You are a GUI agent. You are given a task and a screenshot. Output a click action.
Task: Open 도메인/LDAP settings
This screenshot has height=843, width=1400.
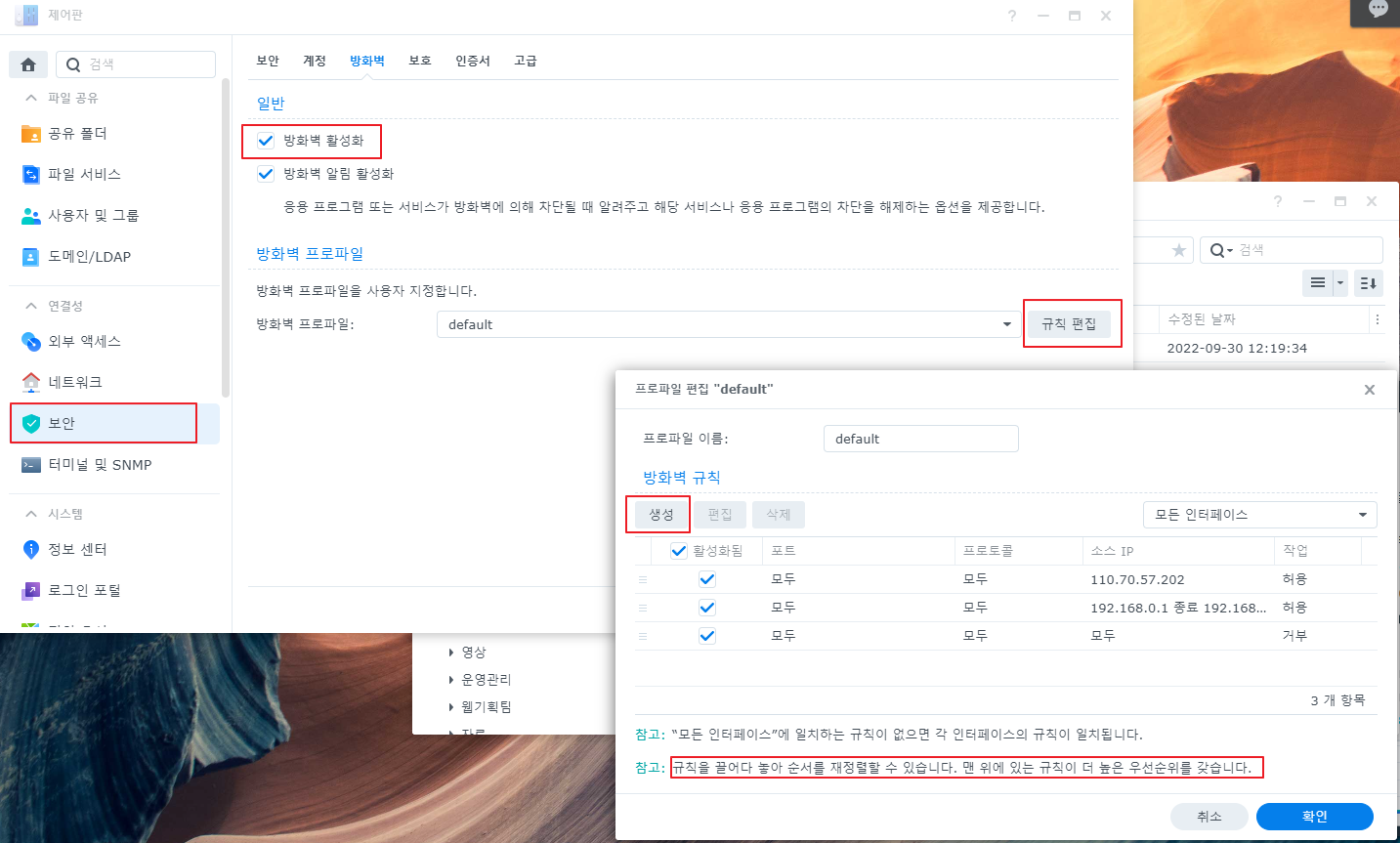point(114,257)
